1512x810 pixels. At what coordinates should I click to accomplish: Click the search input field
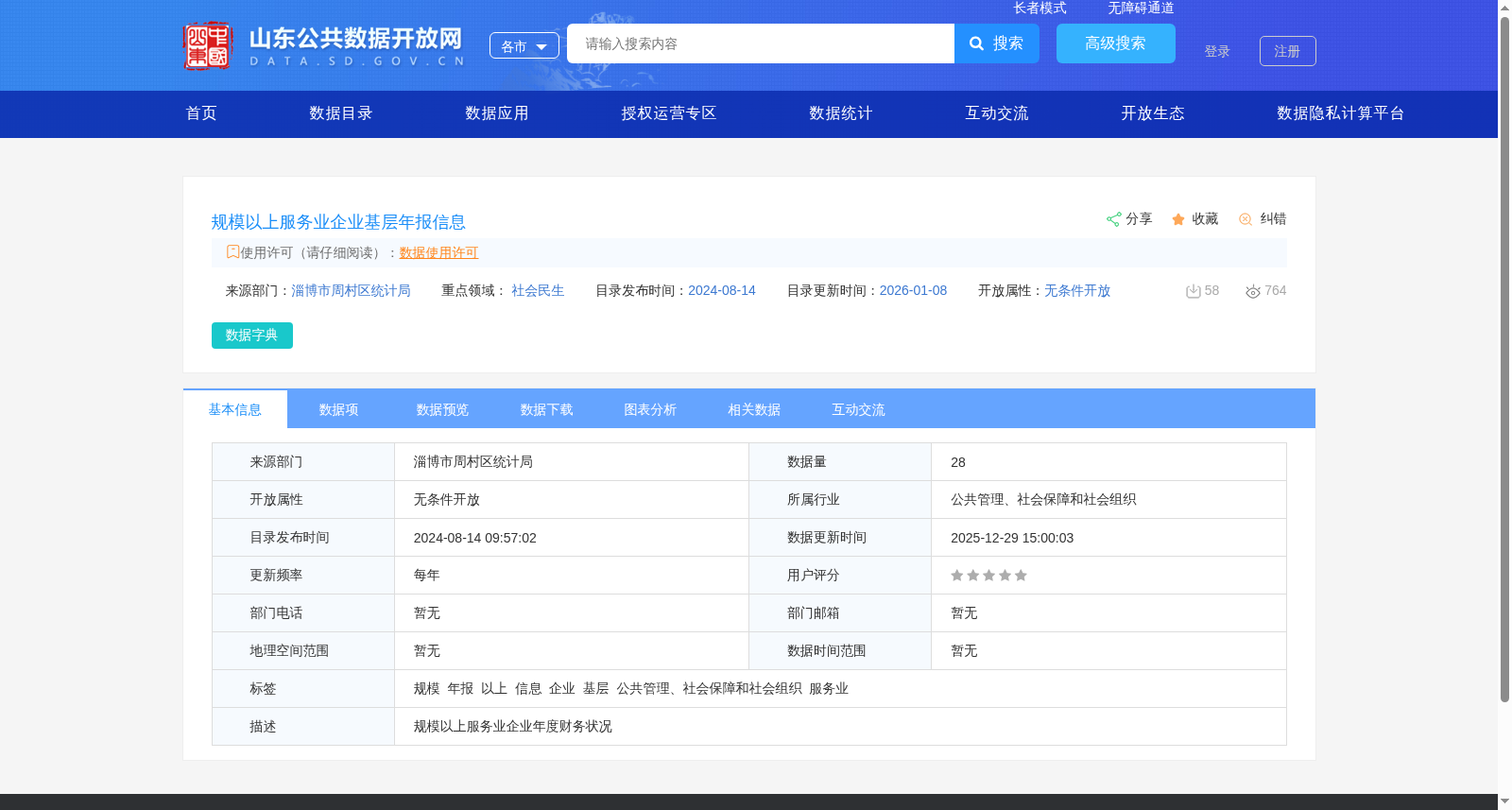click(761, 43)
